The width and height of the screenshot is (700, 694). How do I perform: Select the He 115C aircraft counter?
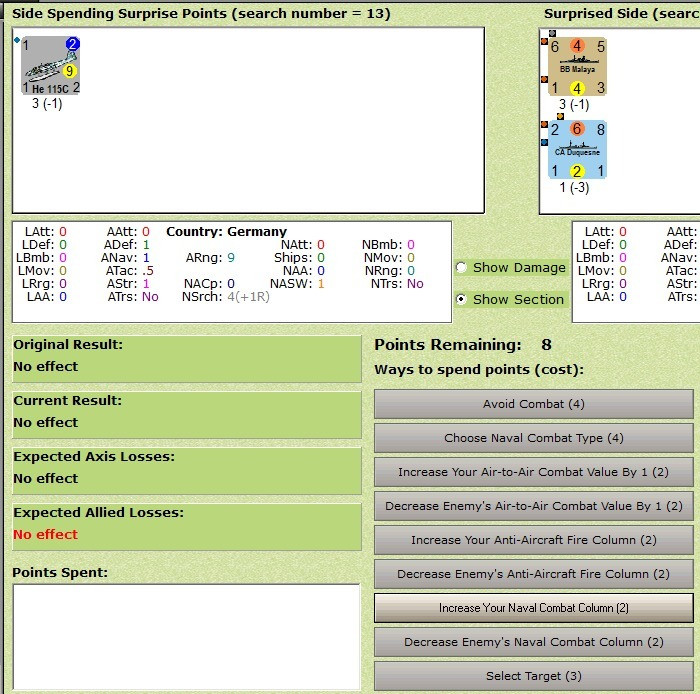[x=50, y=66]
